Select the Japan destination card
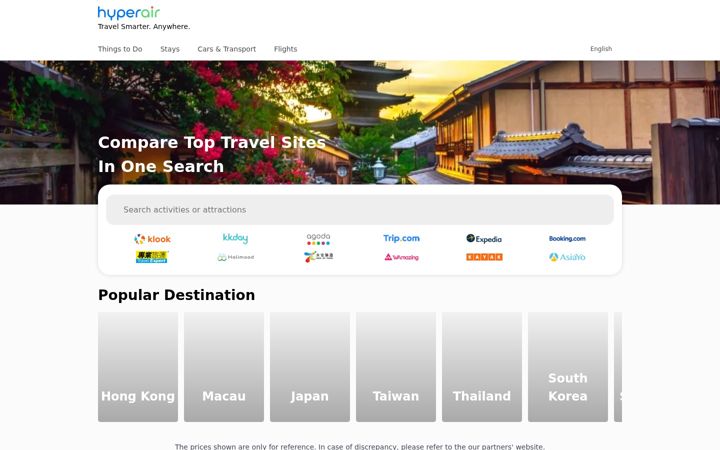The image size is (720, 450). [310, 367]
